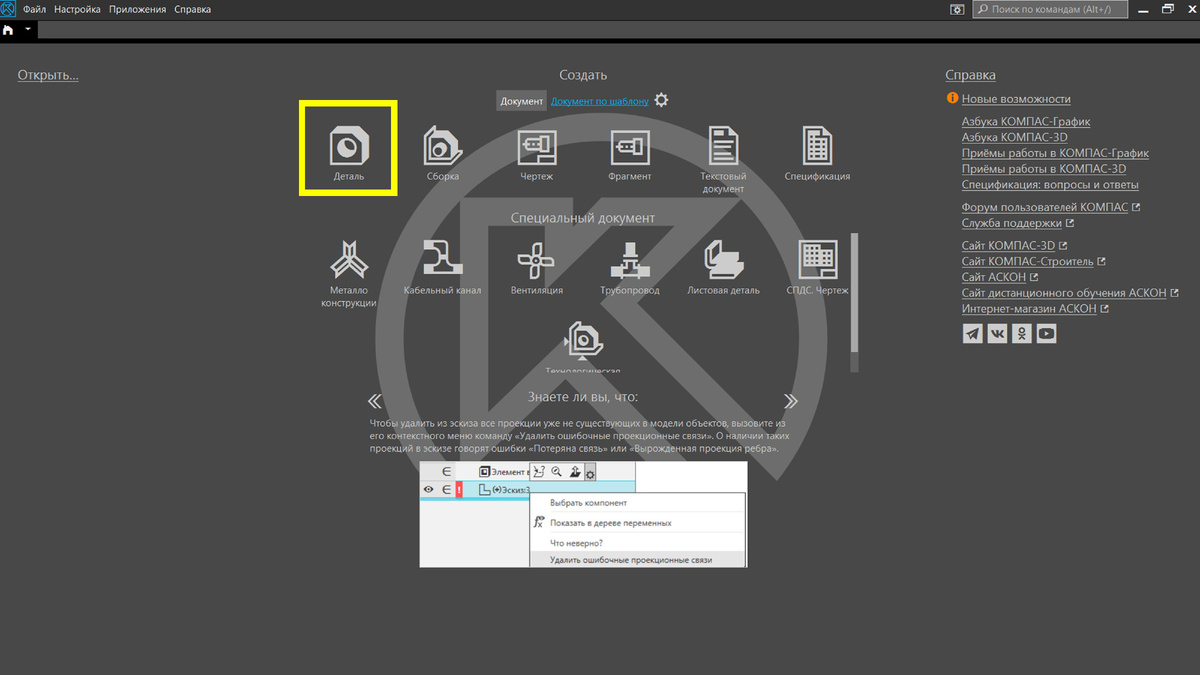Create a Листовая деталь document
This screenshot has width=1200, height=675.
coord(723,267)
